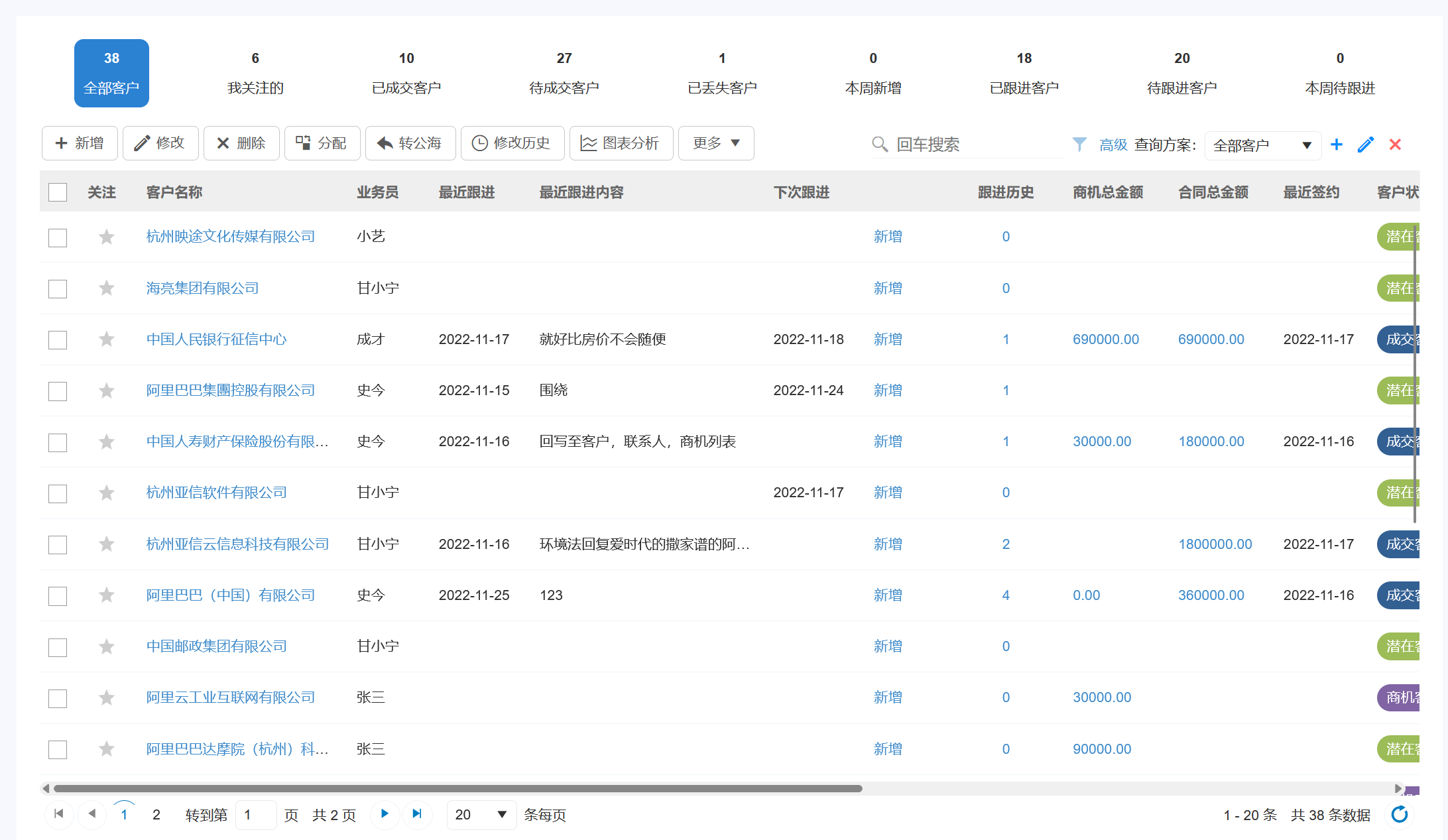The width and height of the screenshot is (1448, 840).
Task: Open the 全部客户 query plan dropdown
Action: coord(1262,145)
